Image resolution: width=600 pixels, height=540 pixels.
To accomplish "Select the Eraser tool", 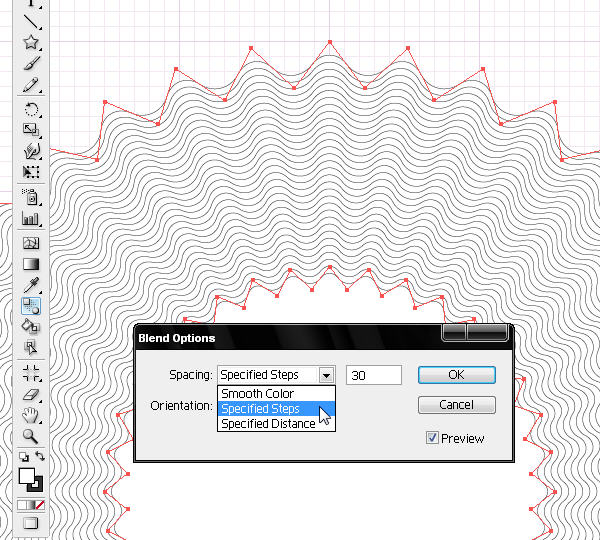I will (31, 395).
